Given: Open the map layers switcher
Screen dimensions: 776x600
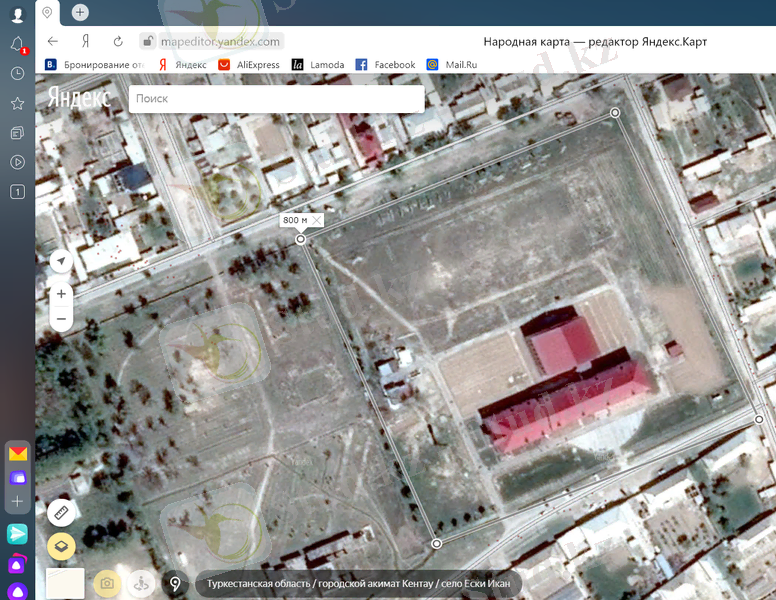Looking at the screenshot, I should pyautogui.click(x=61, y=546).
